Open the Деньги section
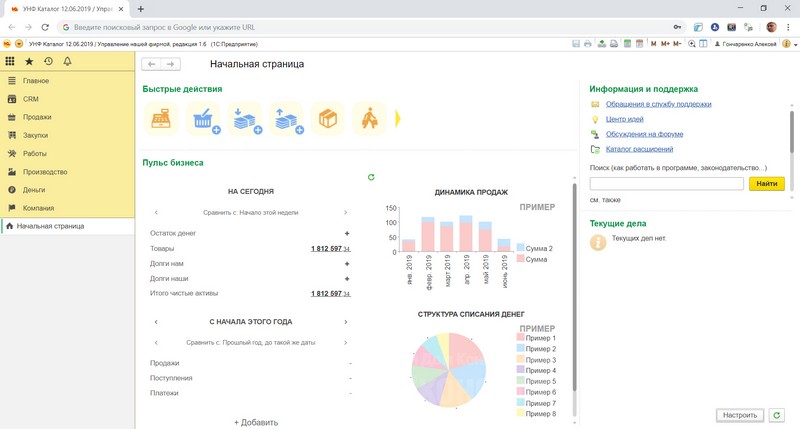The height and width of the screenshot is (429, 800). pos(67,190)
